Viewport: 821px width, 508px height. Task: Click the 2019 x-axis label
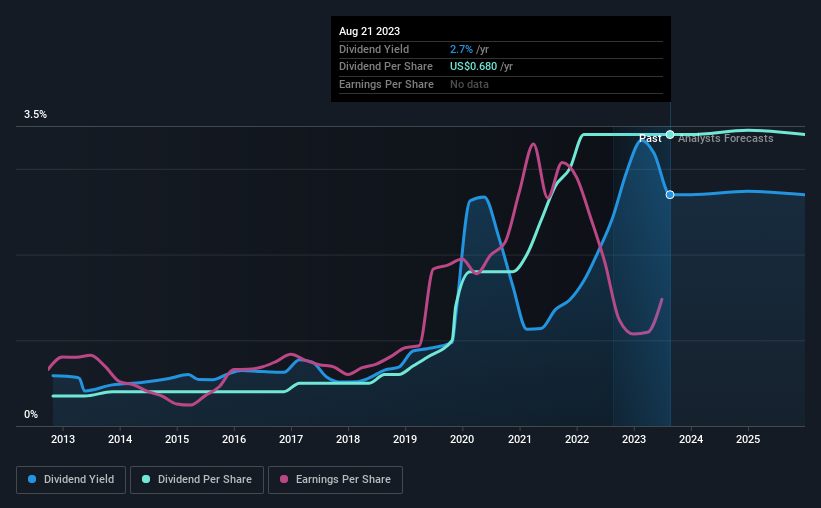click(x=405, y=439)
